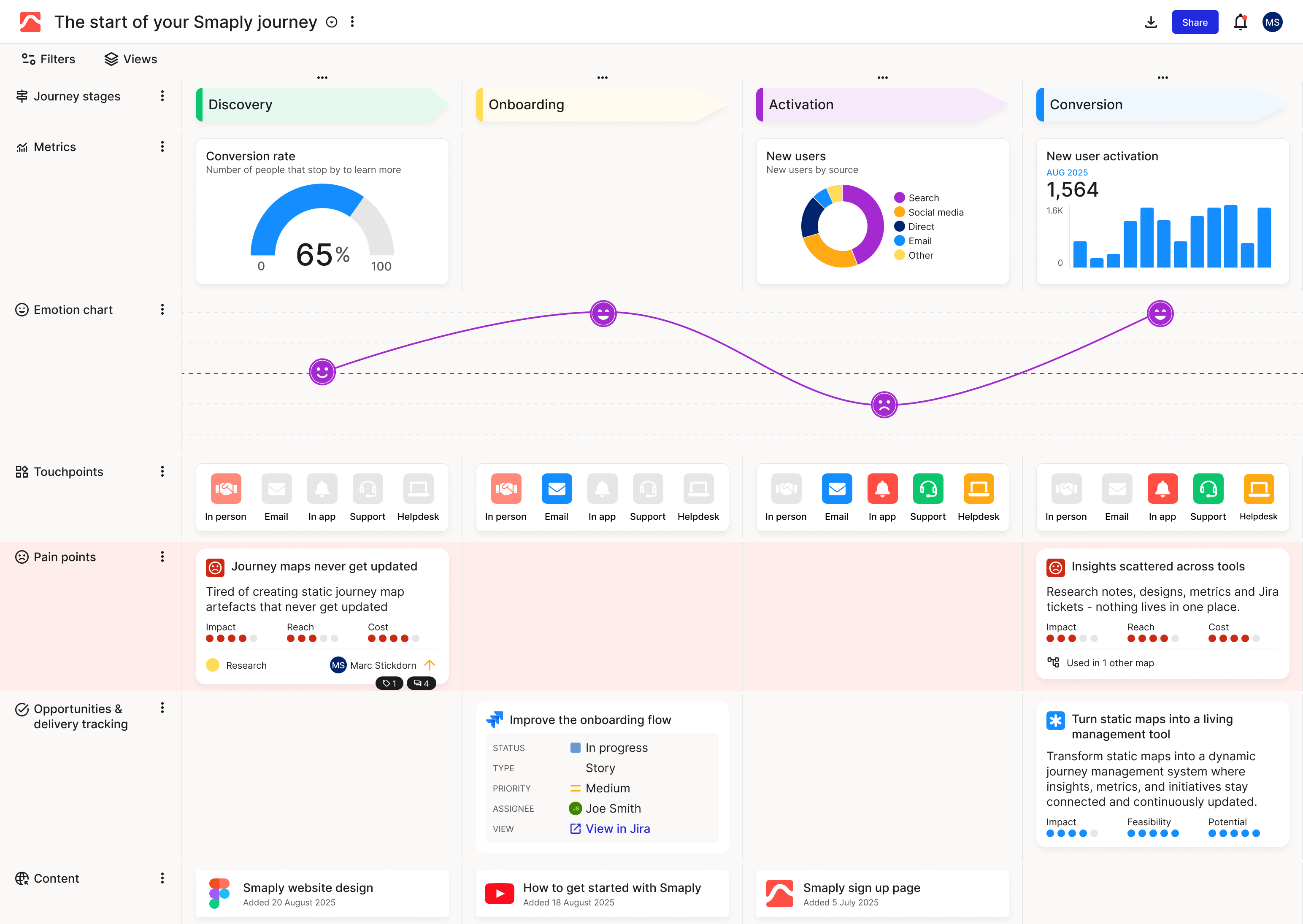Click the sad face emotion marker

tap(884, 405)
